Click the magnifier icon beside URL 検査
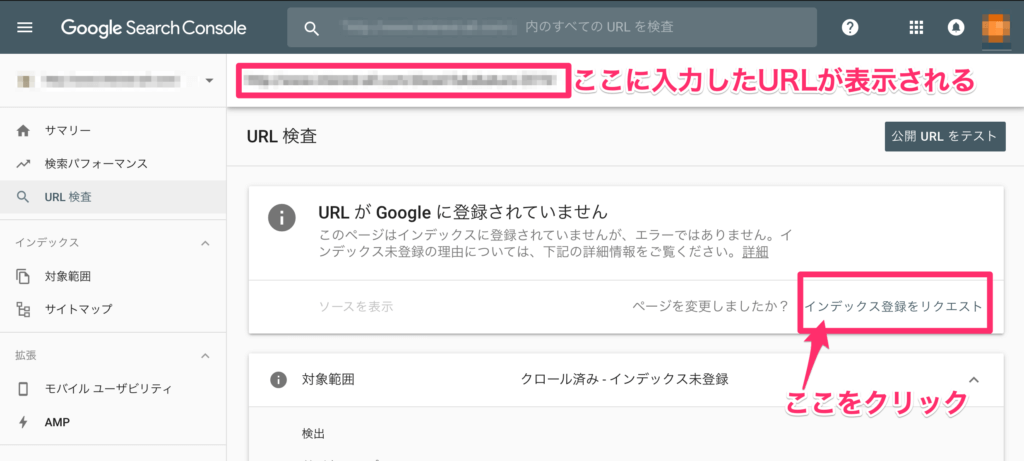 pyautogui.click(x=24, y=197)
